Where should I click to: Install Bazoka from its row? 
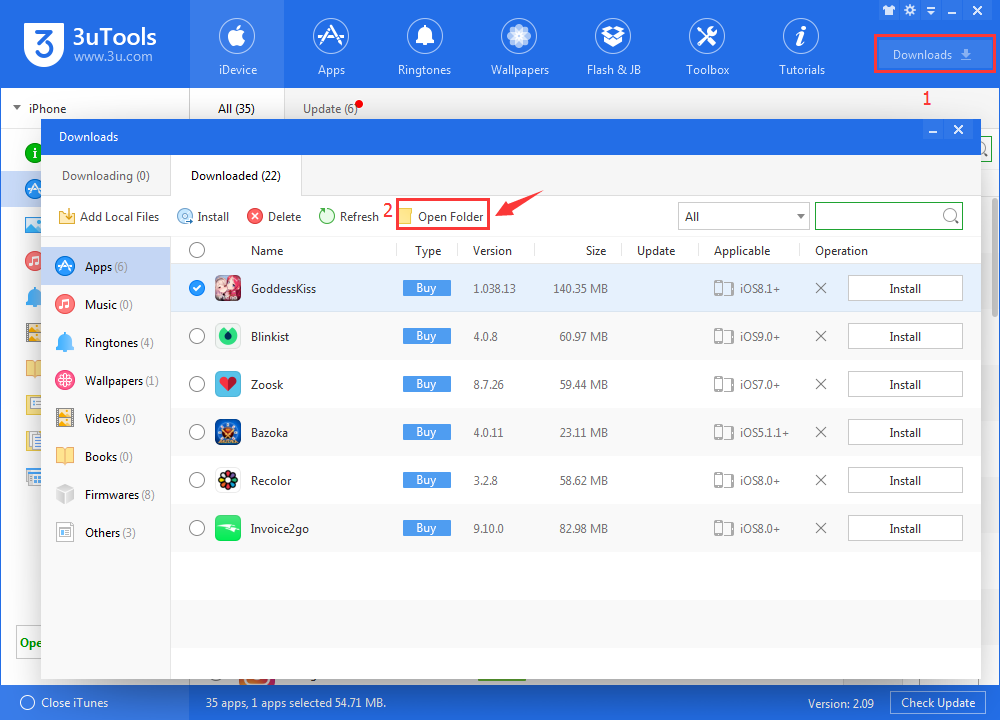[x=905, y=432]
